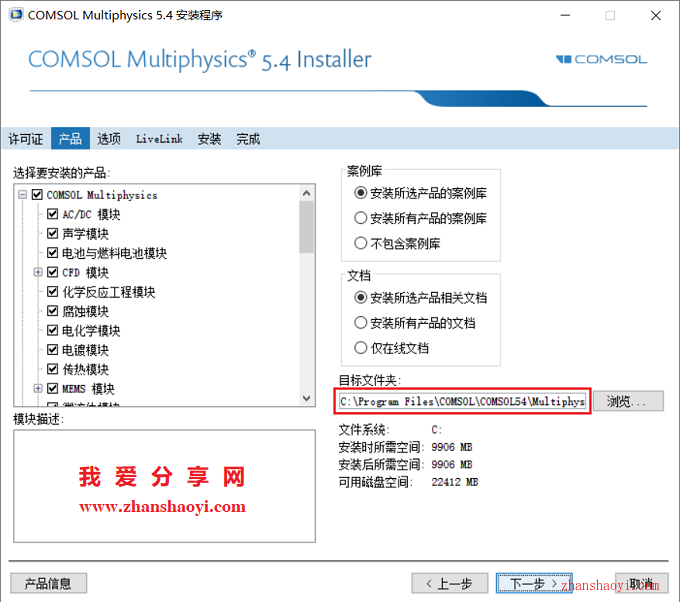Select the 化学反应工程模块 tree row label
This screenshot has width=680, height=602.
click(108, 292)
